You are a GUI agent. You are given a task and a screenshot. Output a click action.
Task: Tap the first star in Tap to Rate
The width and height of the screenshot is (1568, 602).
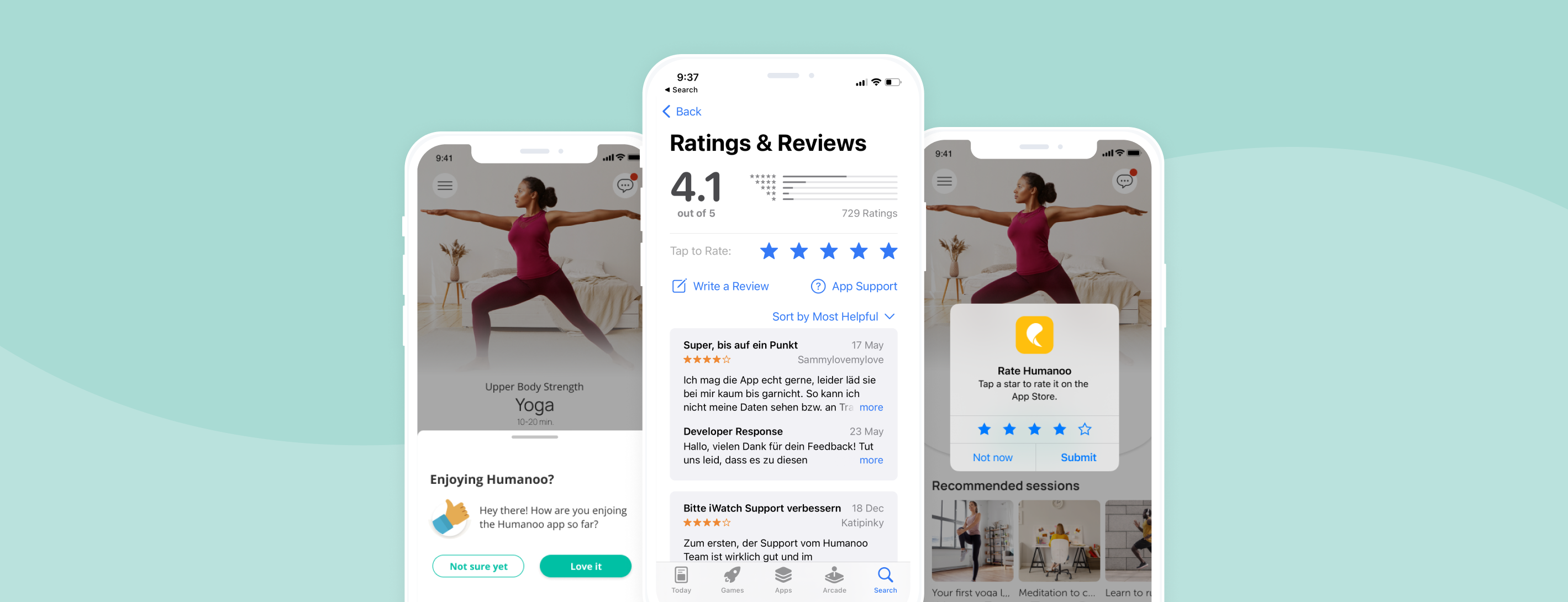(x=767, y=250)
